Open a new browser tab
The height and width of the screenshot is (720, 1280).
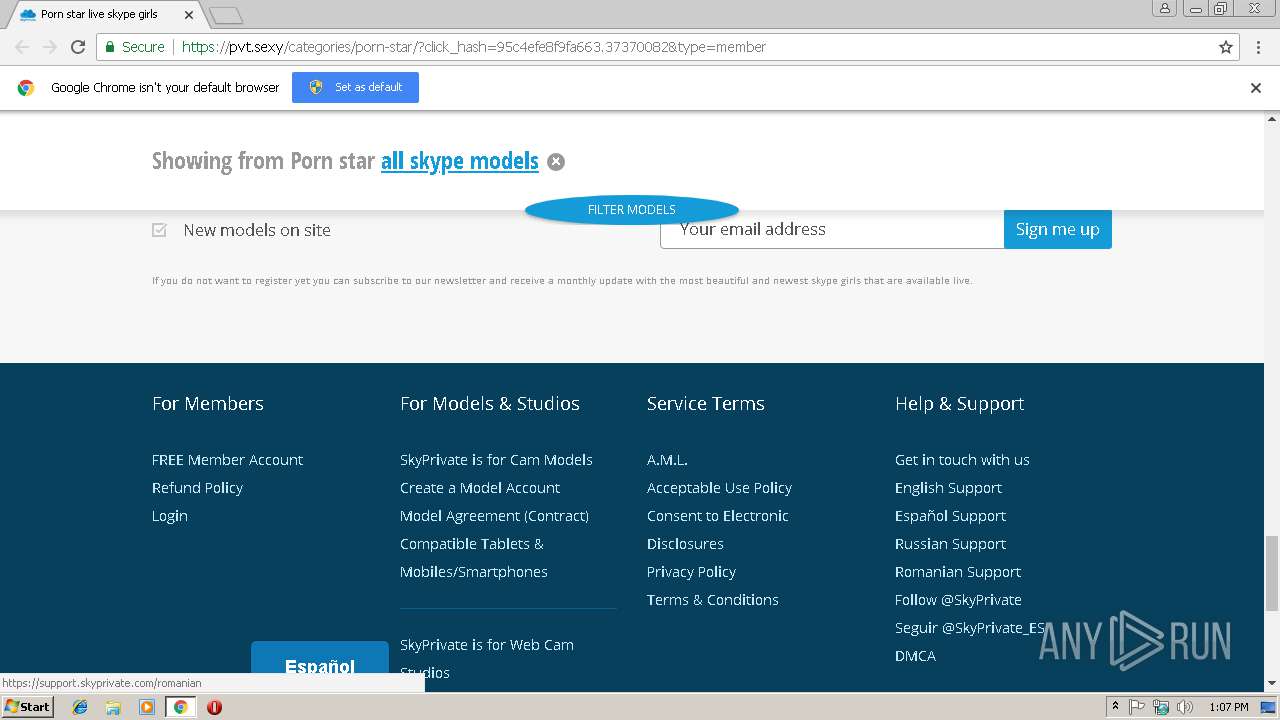coord(226,15)
